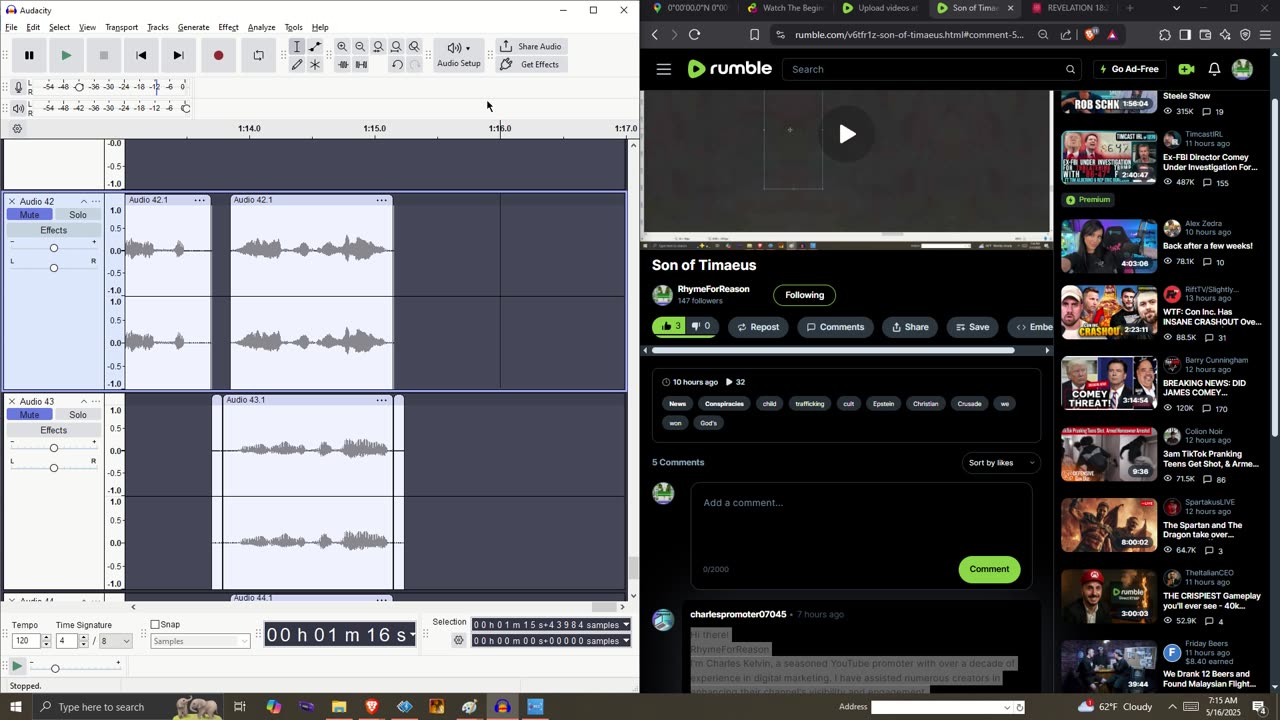The width and height of the screenshot is (1280, 720).
Task: Collapse the Audio 42 track
Action: [x=84, y=202]
